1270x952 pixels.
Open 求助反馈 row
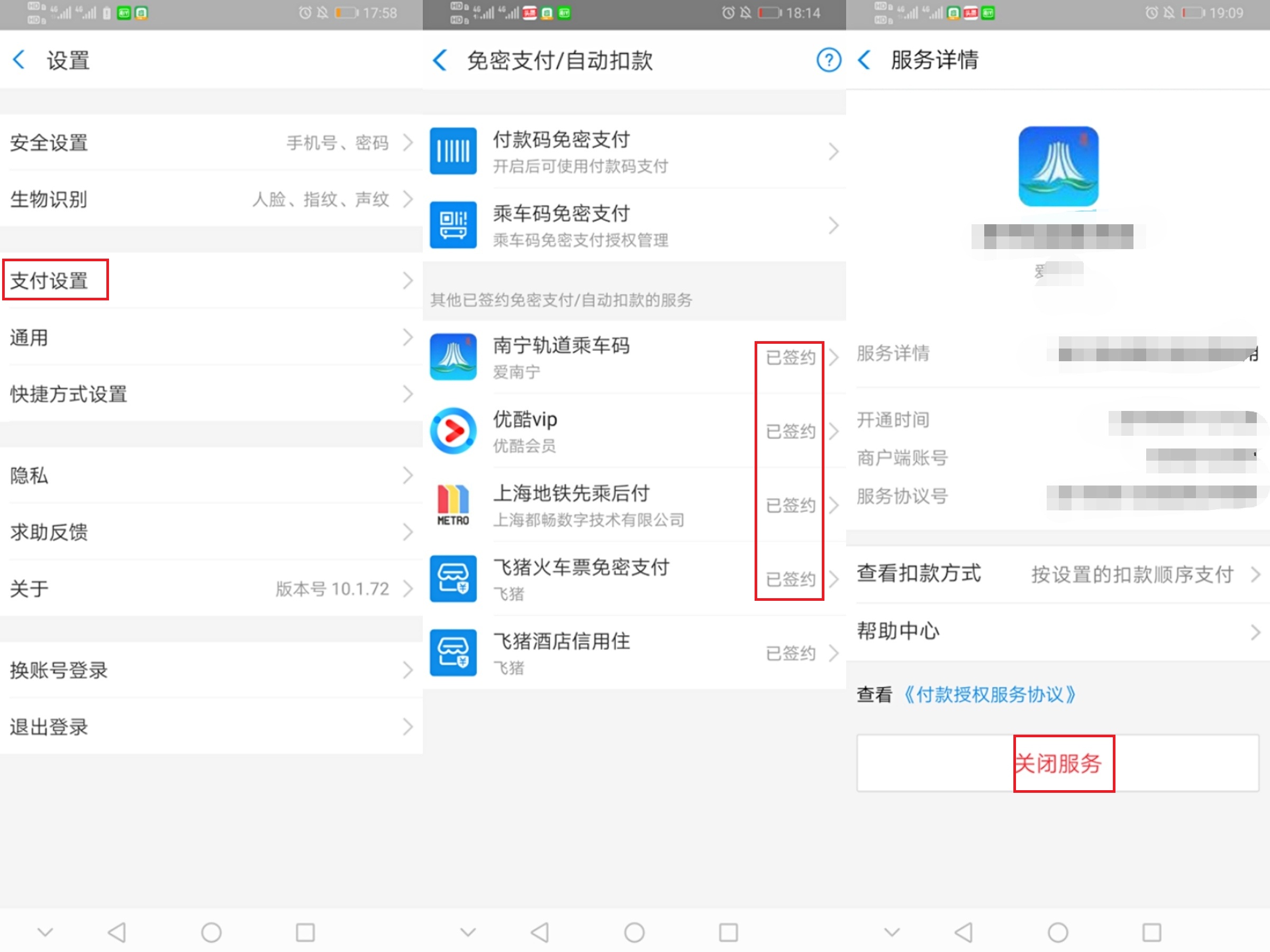(x=211, y=532)
